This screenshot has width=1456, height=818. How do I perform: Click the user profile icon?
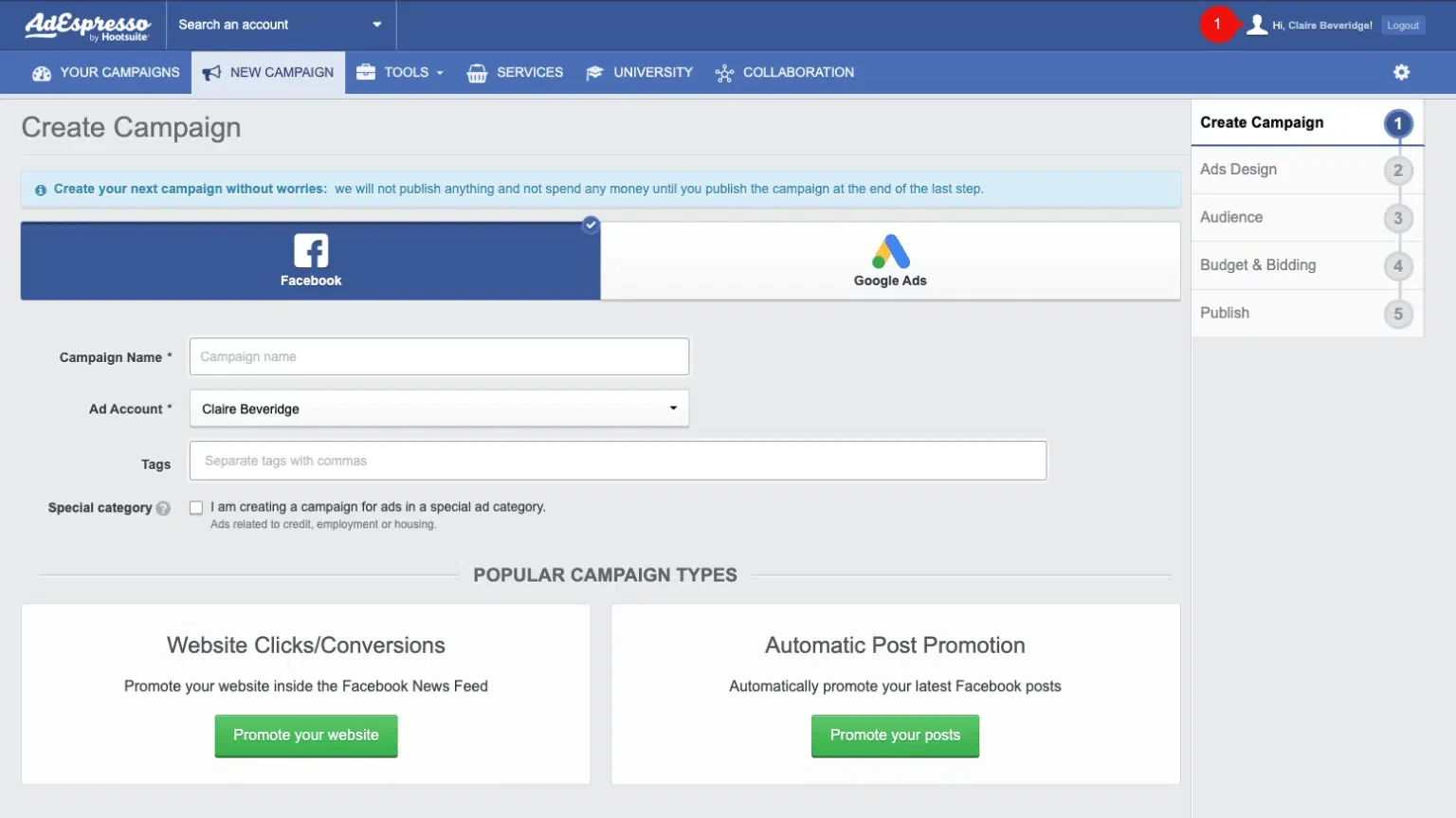click(1258, 25)
